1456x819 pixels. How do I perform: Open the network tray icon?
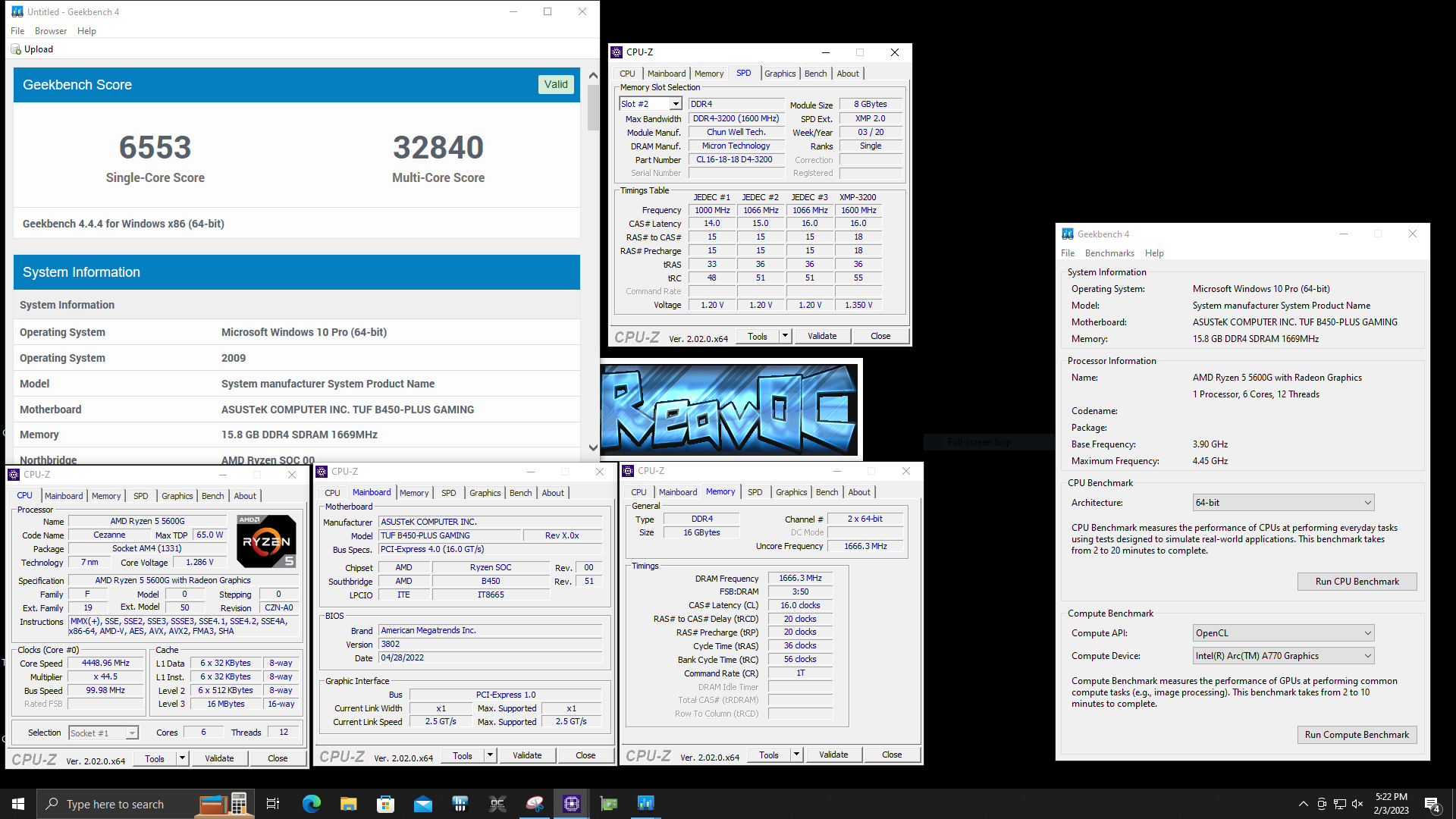[x=1340, y=804]
